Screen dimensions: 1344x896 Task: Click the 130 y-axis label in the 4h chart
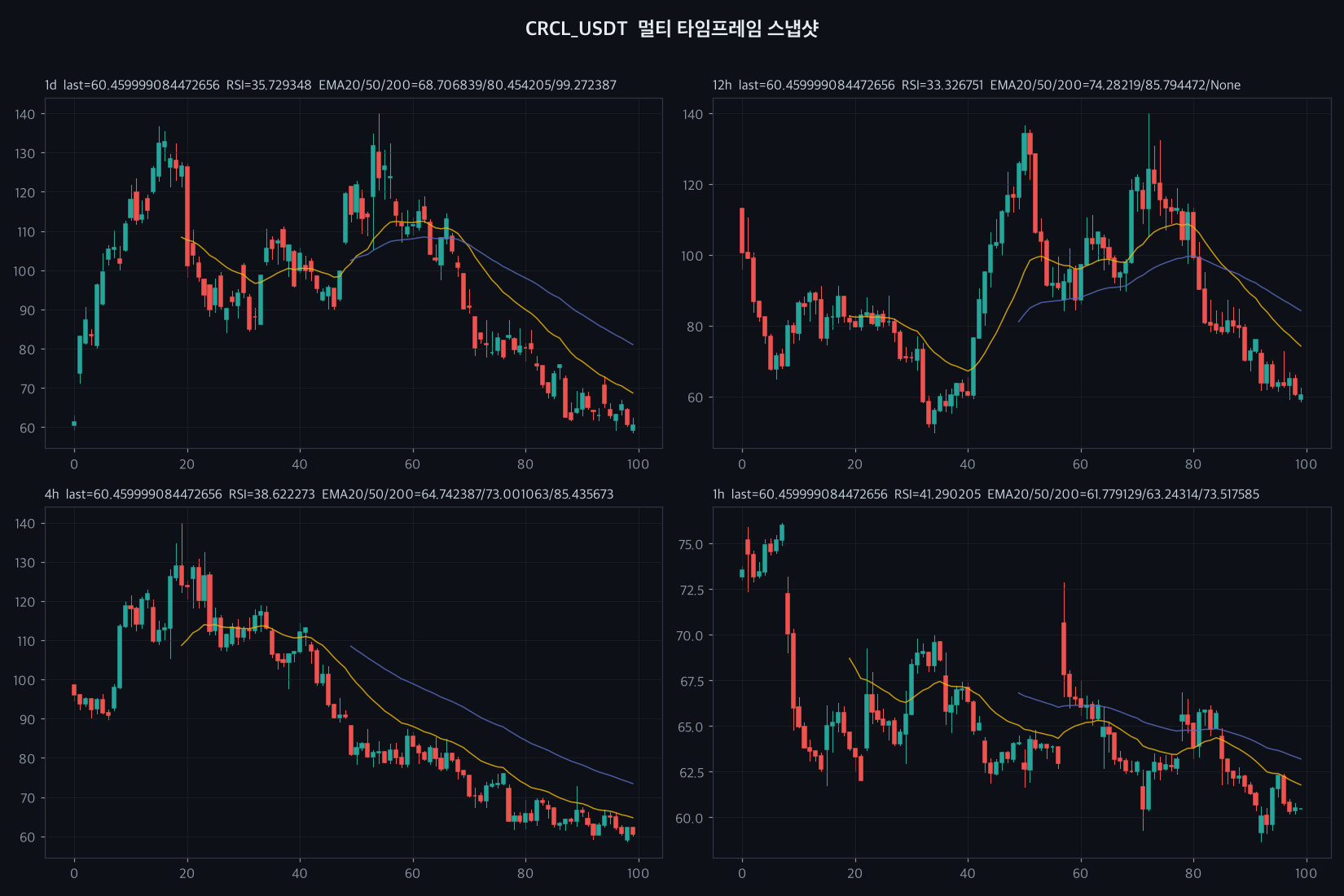click(25, 562)
